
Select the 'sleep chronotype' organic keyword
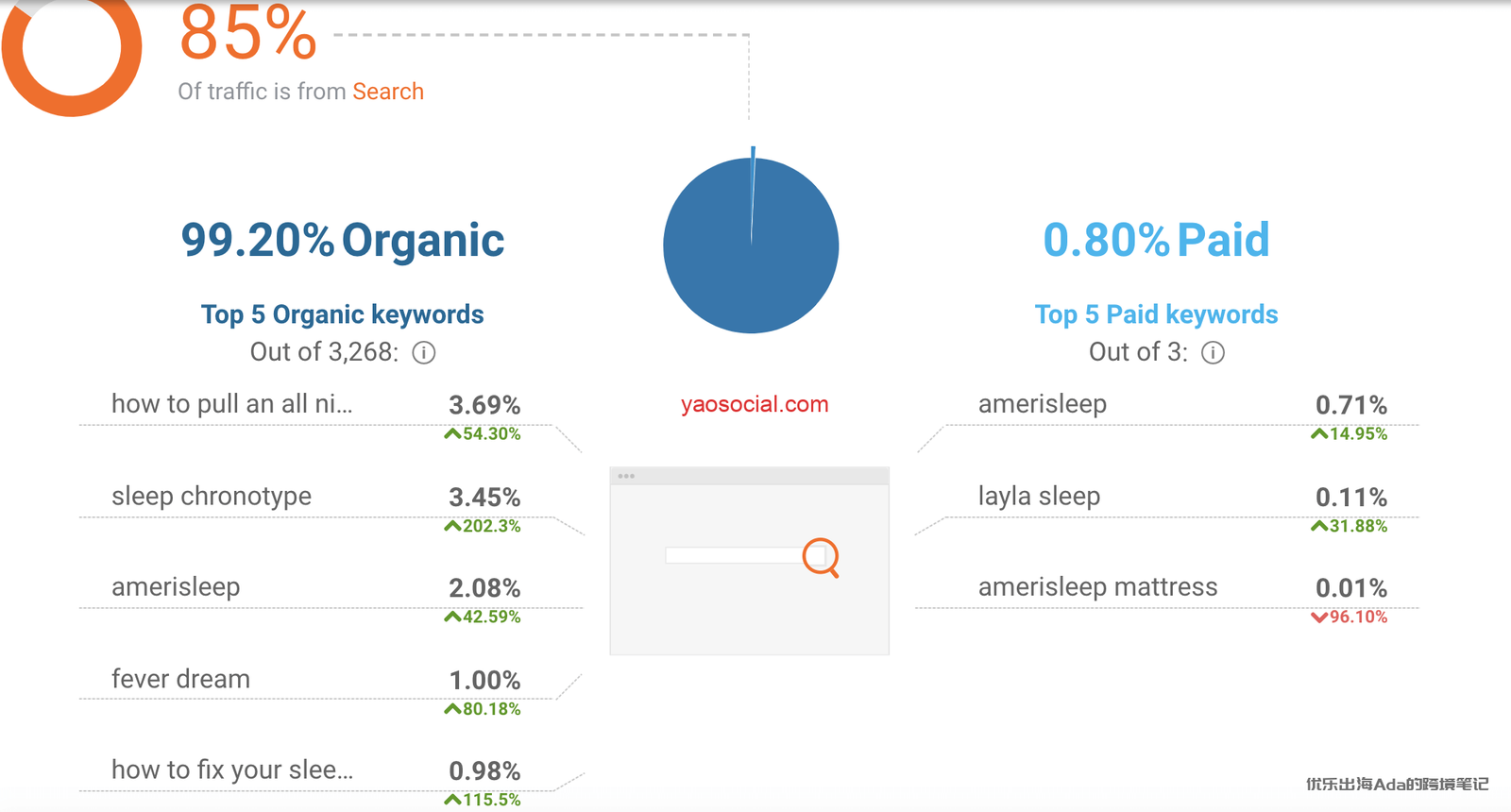[x=212, y=496]
